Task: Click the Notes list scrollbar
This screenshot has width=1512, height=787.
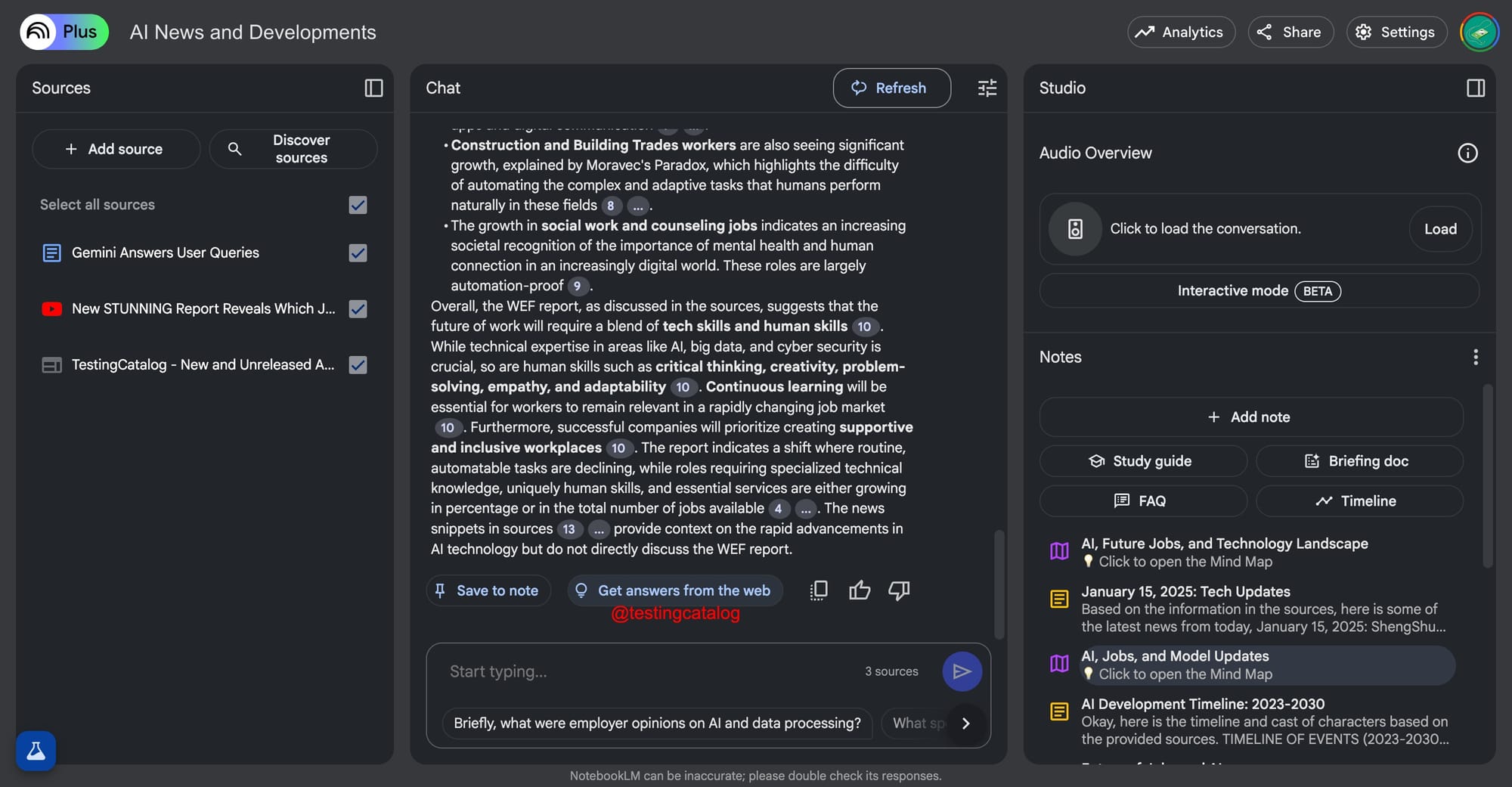Action: pyautogui.click(x=1487, y=476)
